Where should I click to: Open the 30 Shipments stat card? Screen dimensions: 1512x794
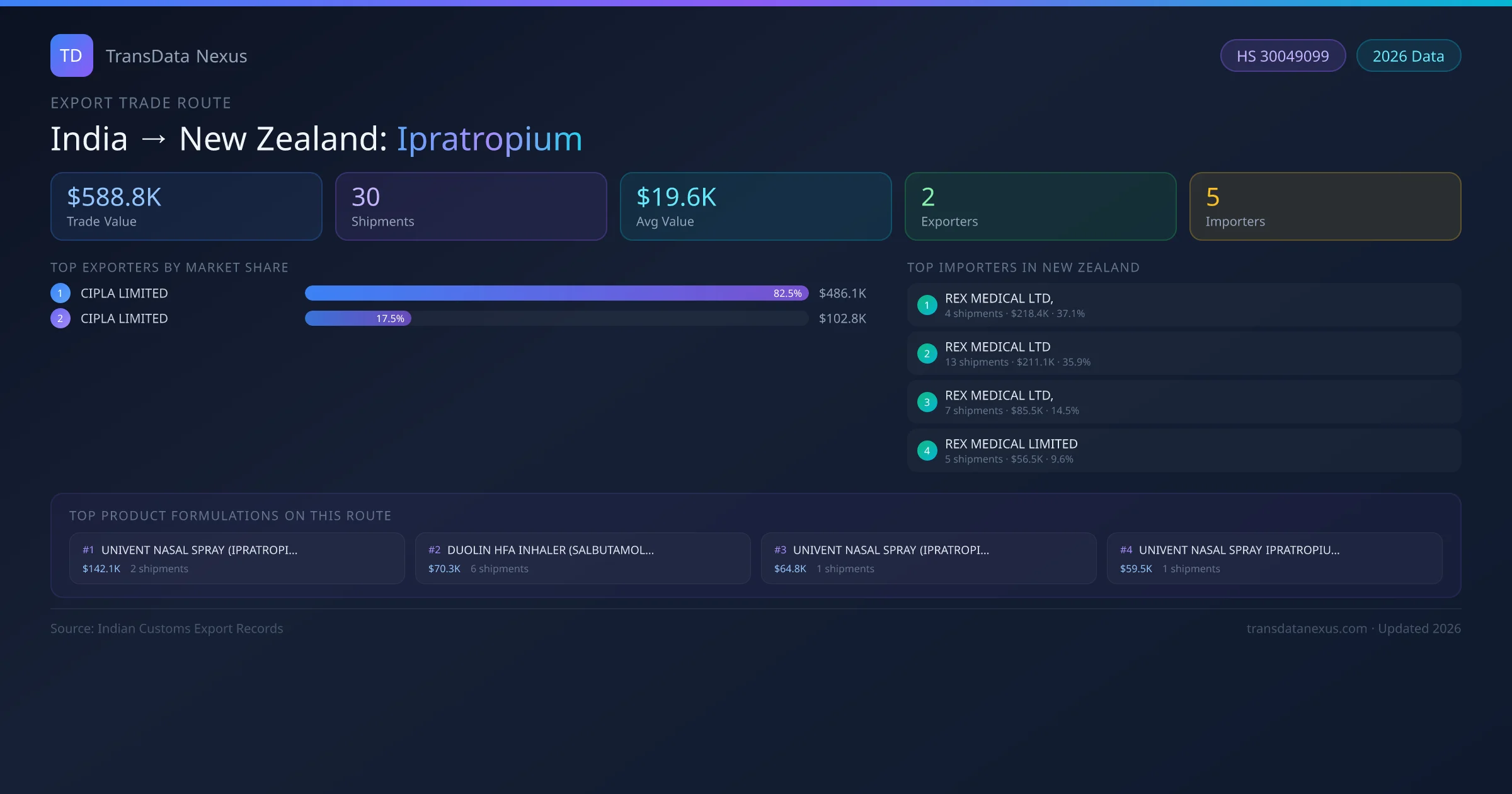click(471, 206)
